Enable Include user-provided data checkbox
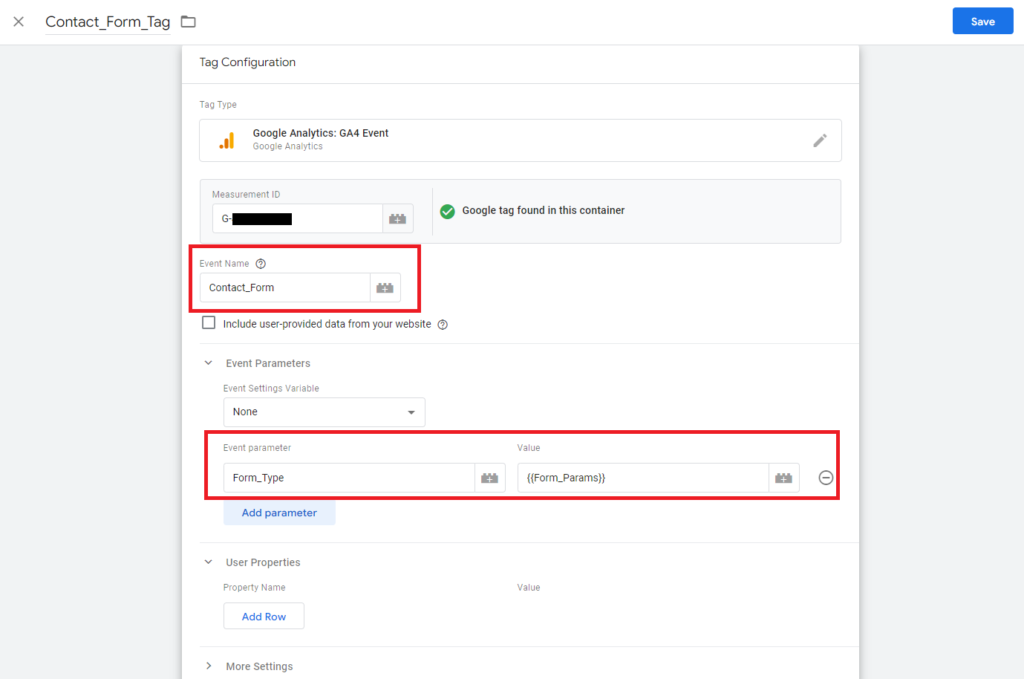 coord(209,323)
